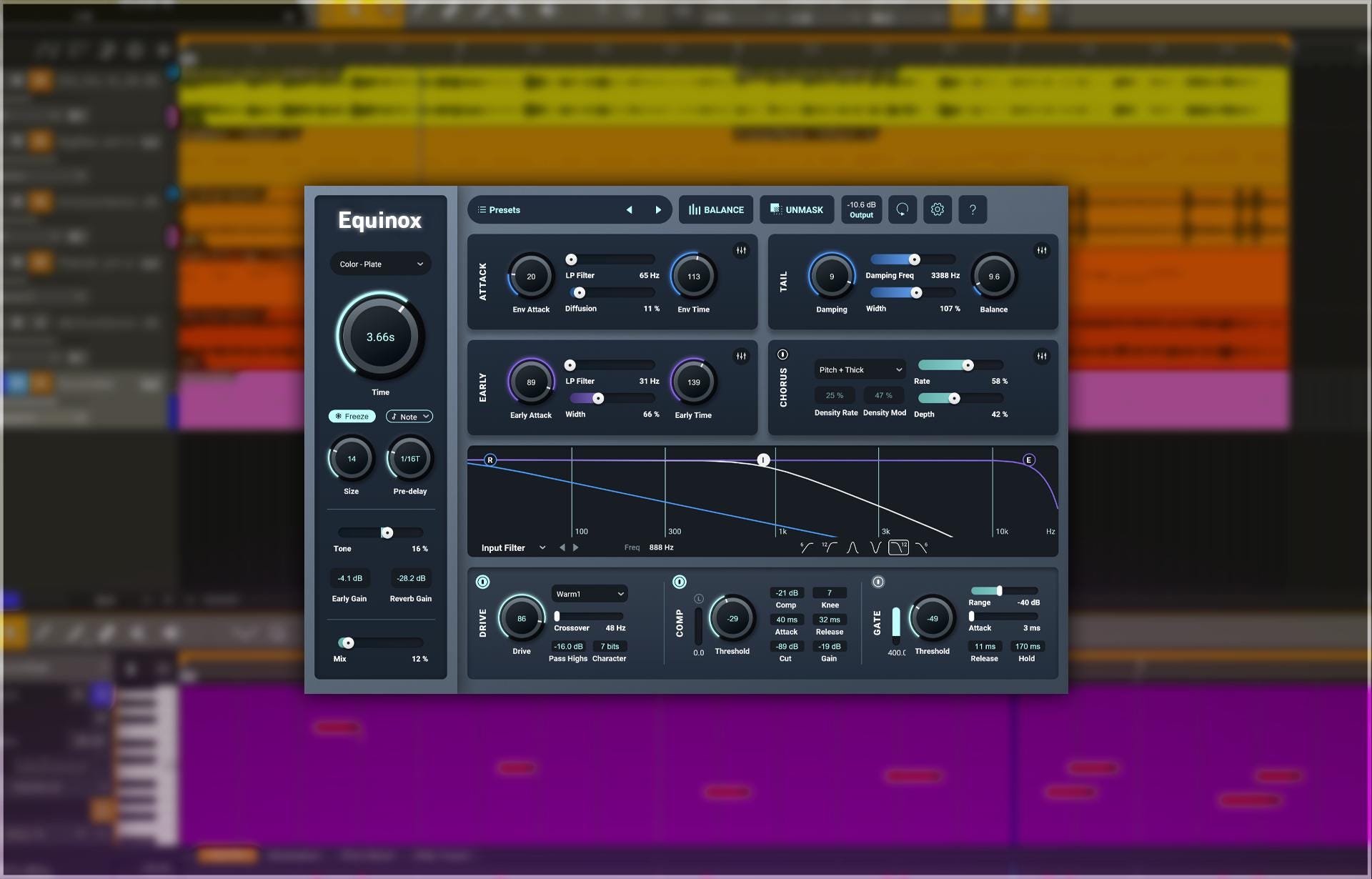
Task: Select the bell peak filter shape
Action: click(x=852, y=547)
